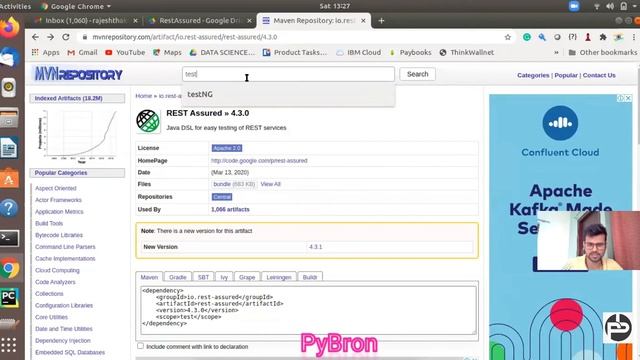Image resolution: width=640 pixels, height=360 pixels.
Task: Open PyCharm from the dock
Action: (x=9, y=298)
